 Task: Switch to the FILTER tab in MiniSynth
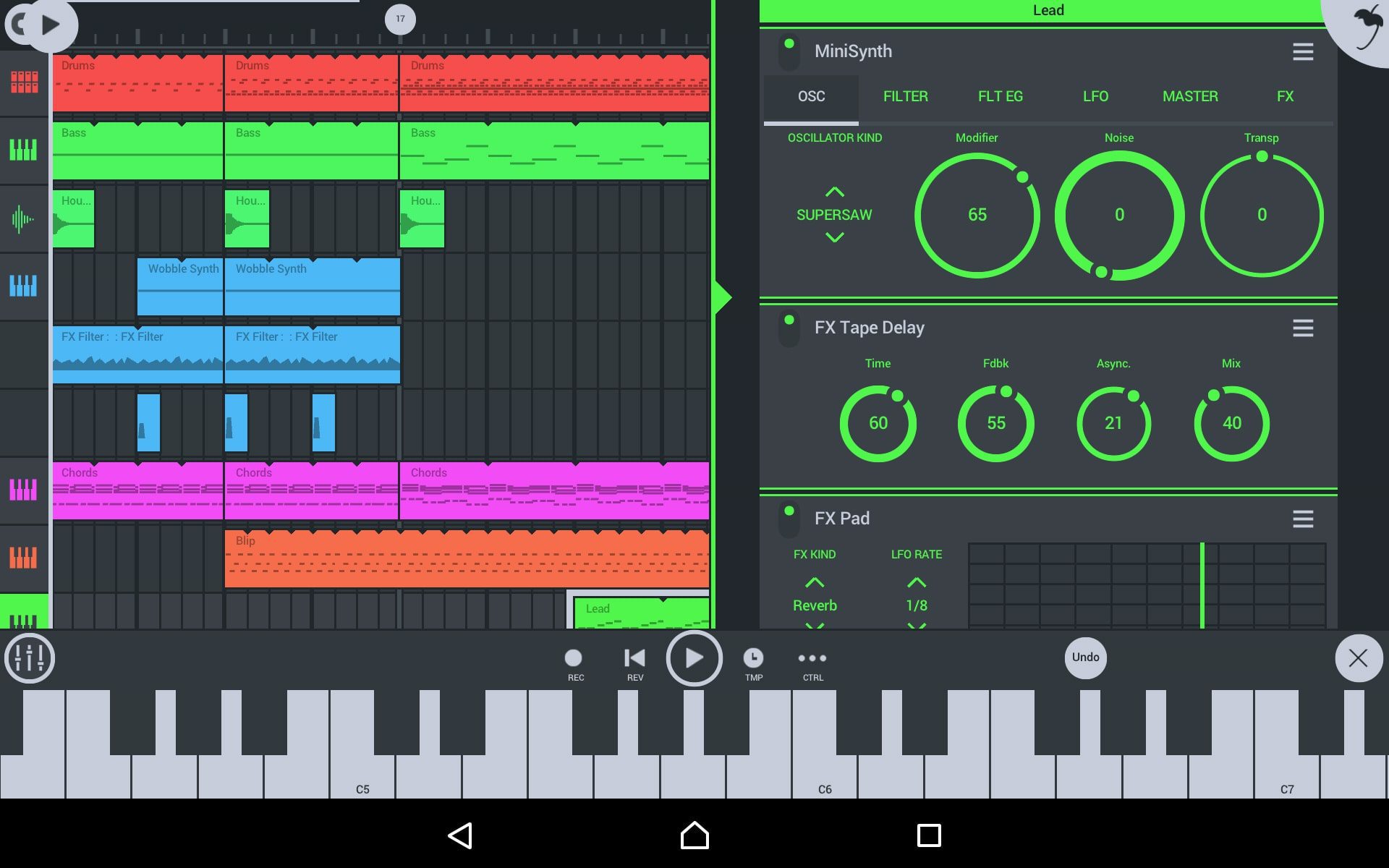pos(904,96)
